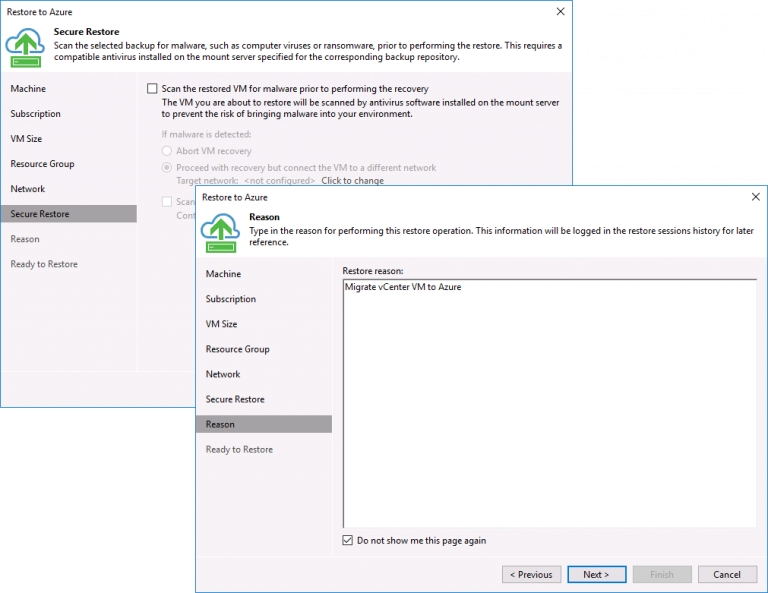Viewport: 768px width, 593px height.
Task: Click the Click to change target network link
Action: [x=352, y=181]
